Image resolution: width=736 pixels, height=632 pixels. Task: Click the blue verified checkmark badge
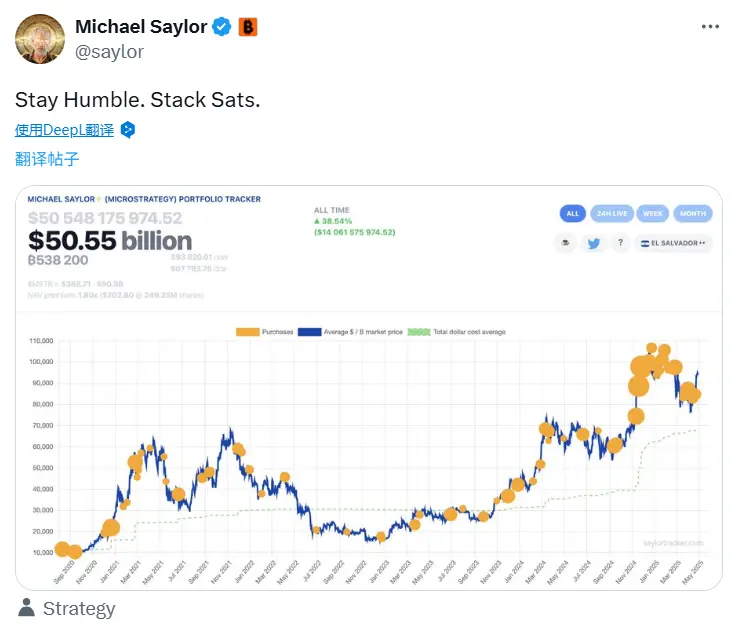(223, 28)
